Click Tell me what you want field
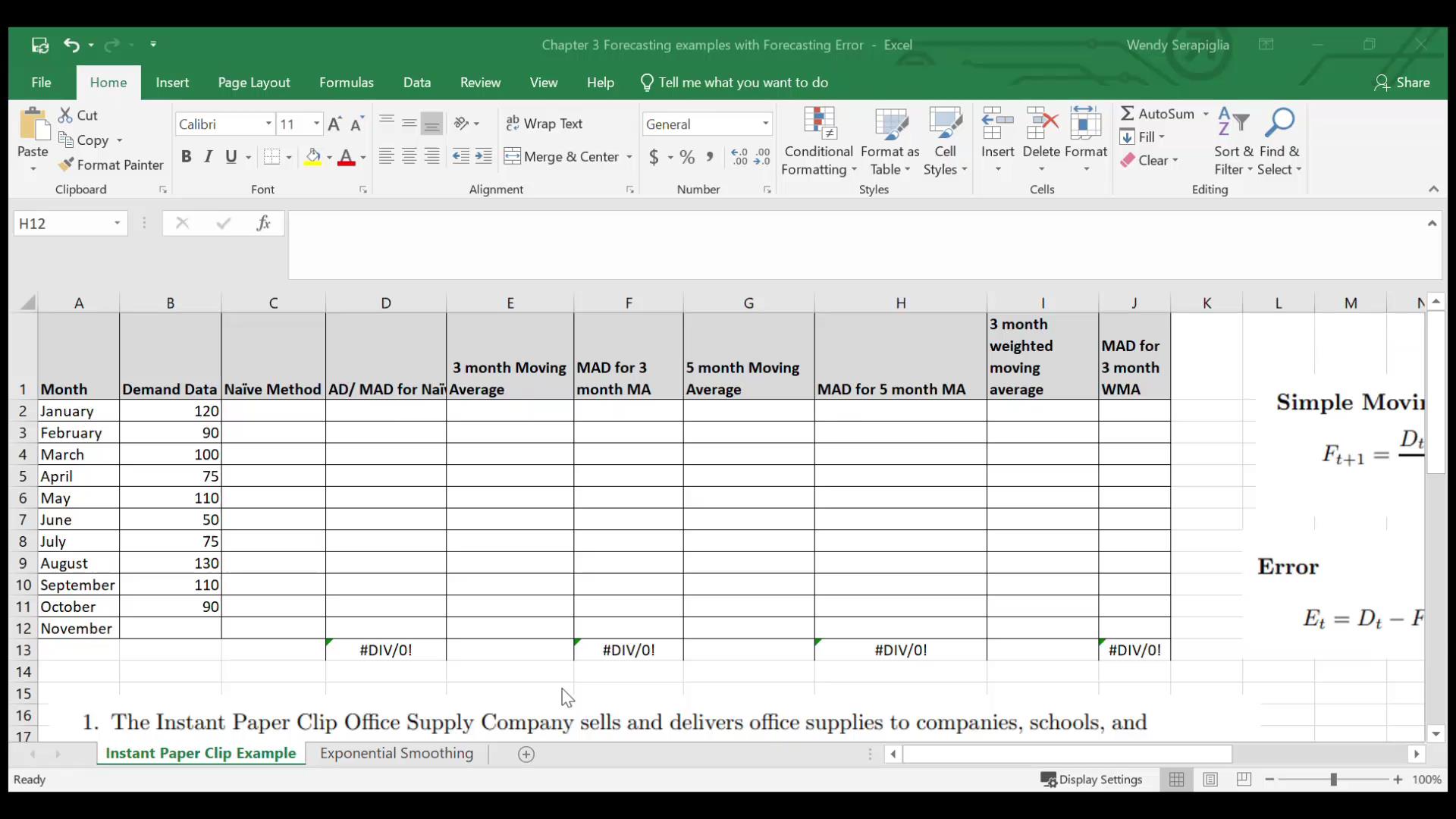Screen dimensions: 1456x819 742,83
